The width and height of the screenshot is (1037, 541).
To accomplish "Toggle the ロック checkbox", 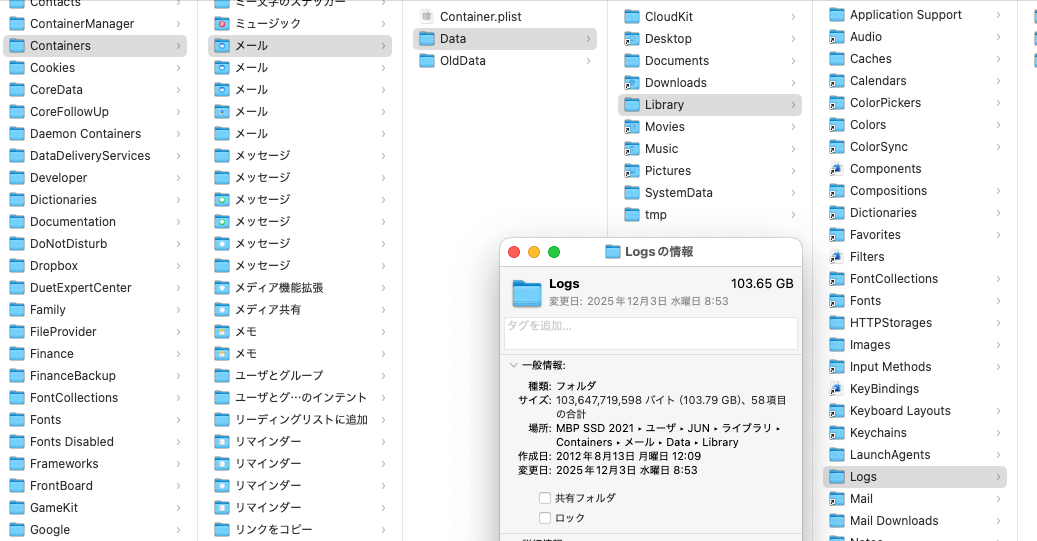I will pyautogui.click(x=545, y=518).
